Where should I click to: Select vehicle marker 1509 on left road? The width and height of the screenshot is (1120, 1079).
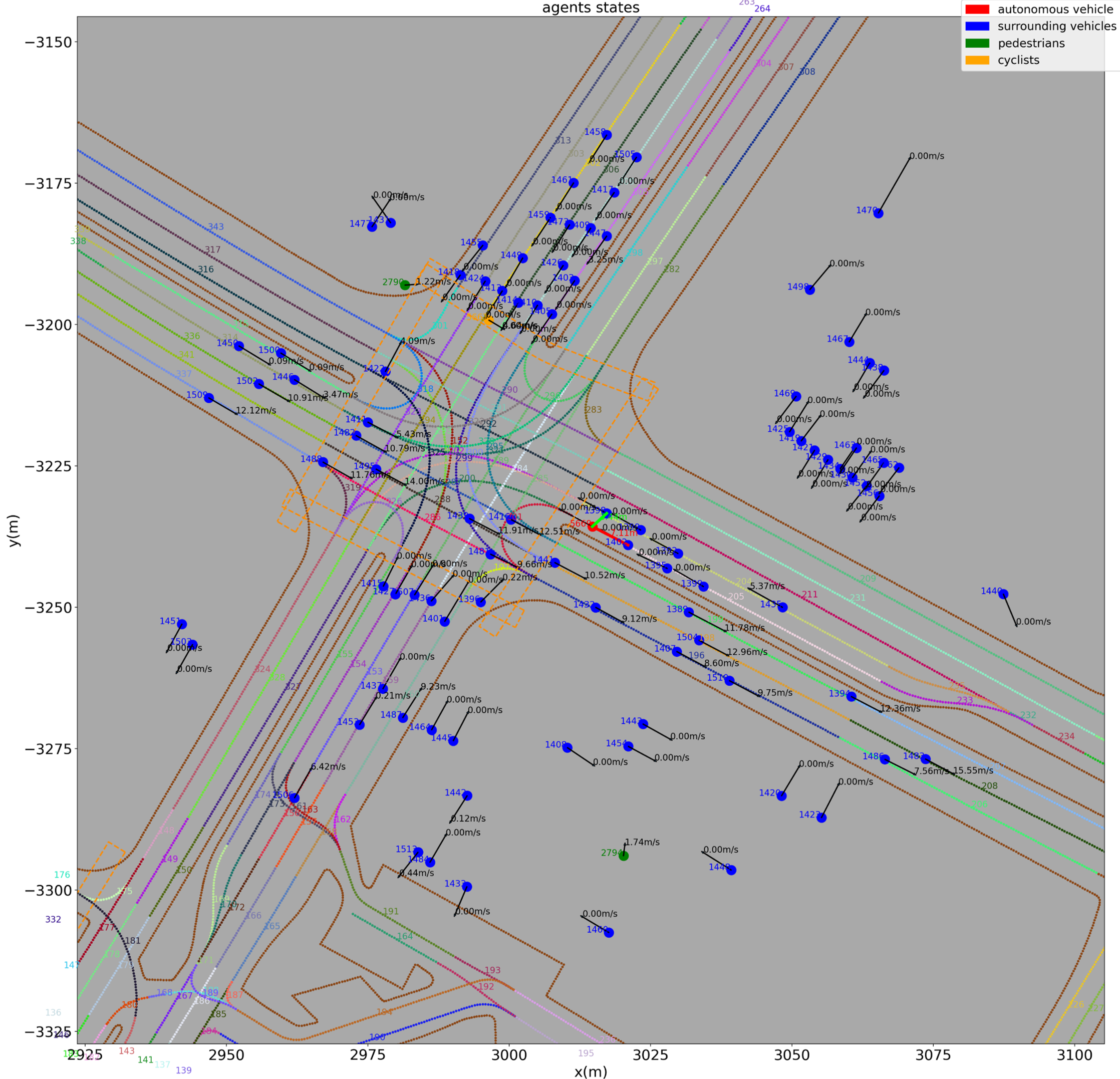pyautogui.click(x=209, y=398)
